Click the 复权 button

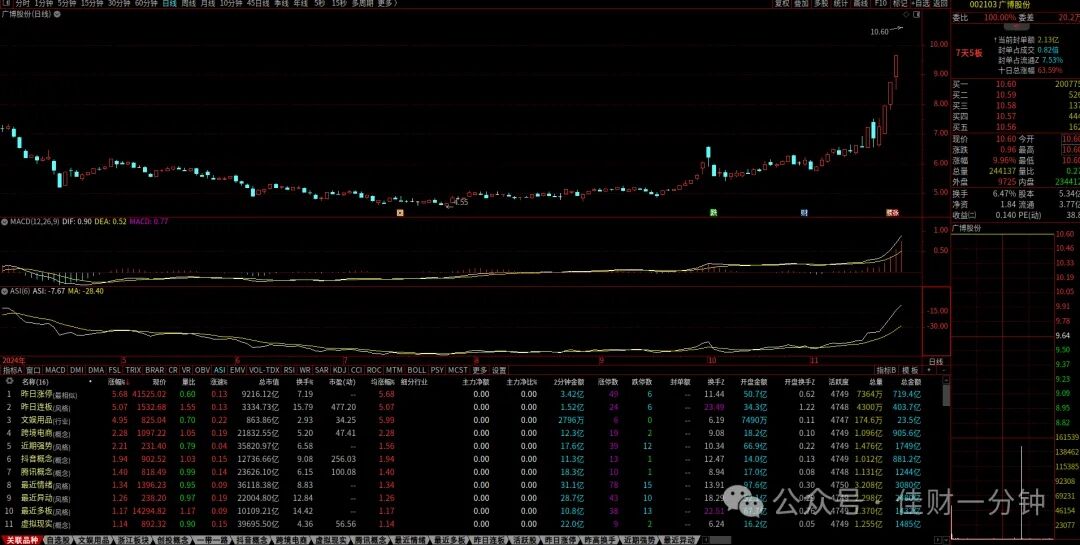click(x=782, y=3)
